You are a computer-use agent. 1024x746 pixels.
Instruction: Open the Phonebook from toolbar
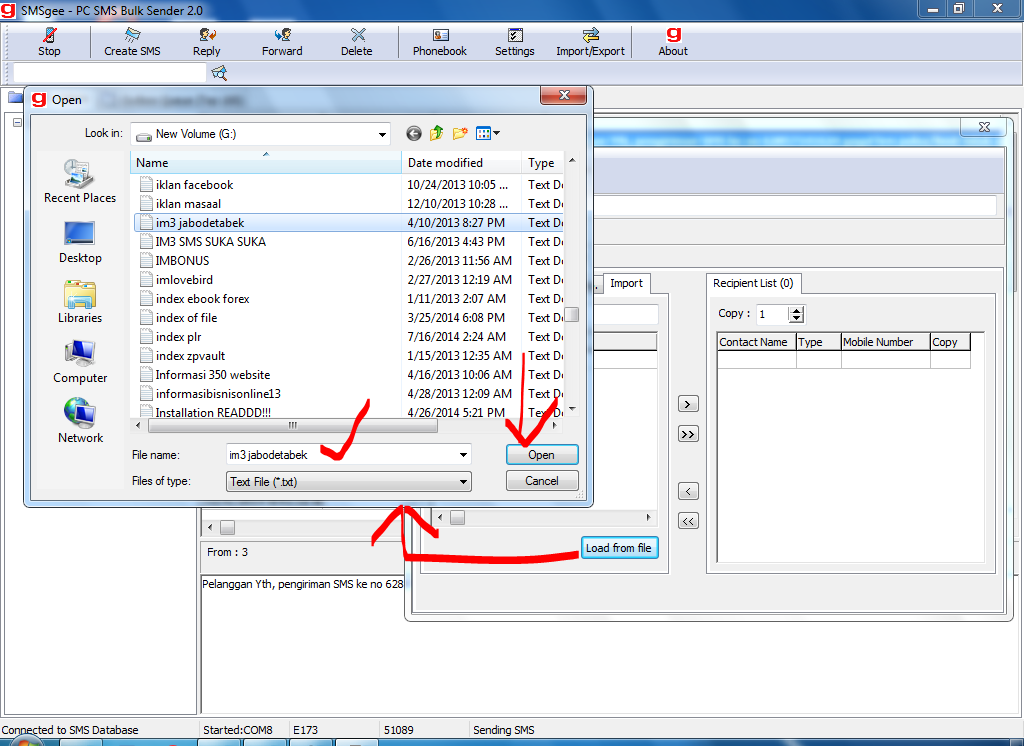[440, 42]
